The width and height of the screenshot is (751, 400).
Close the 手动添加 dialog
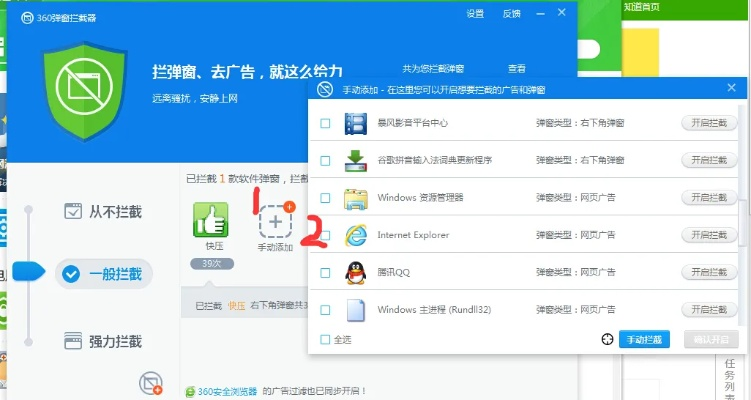(x=731, y=88)
